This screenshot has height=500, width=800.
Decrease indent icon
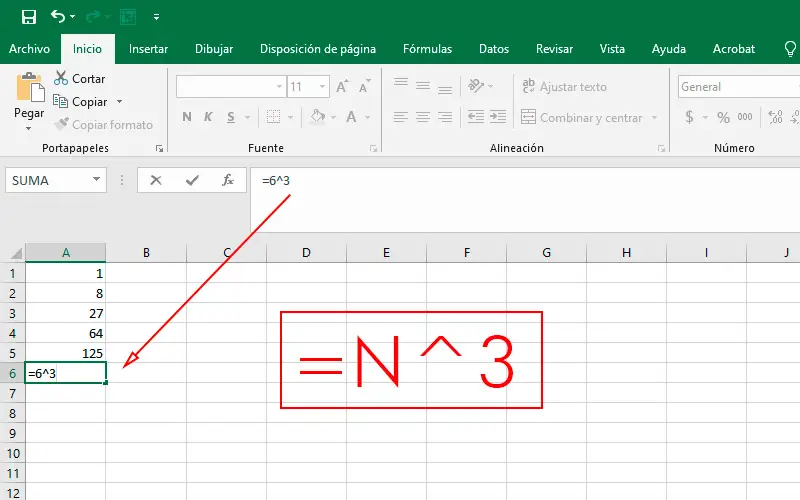pos(476,117)
